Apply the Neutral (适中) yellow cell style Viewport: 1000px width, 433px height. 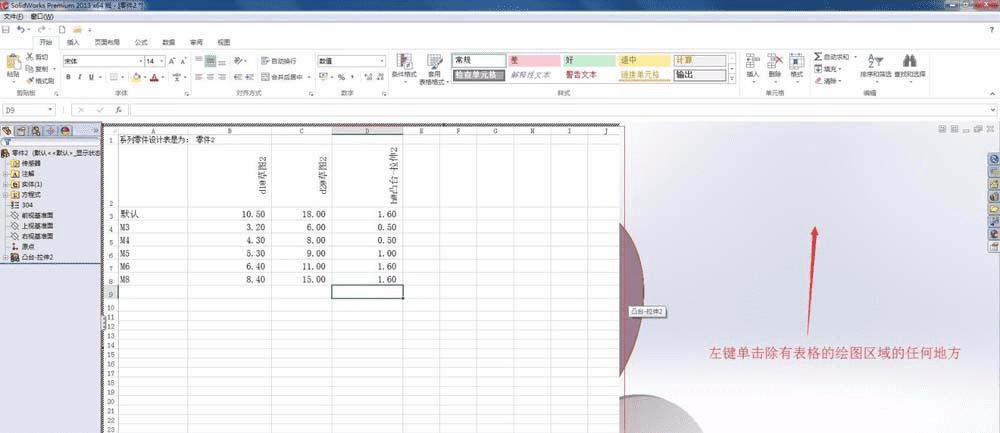click(x=644, y=60)
